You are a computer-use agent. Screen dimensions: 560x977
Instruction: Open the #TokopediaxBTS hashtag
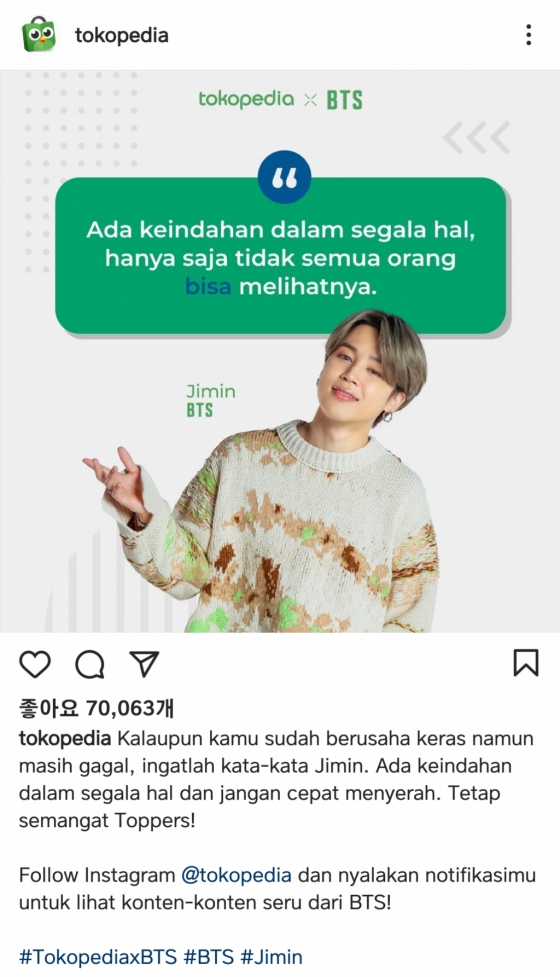(x=98, y=956)
